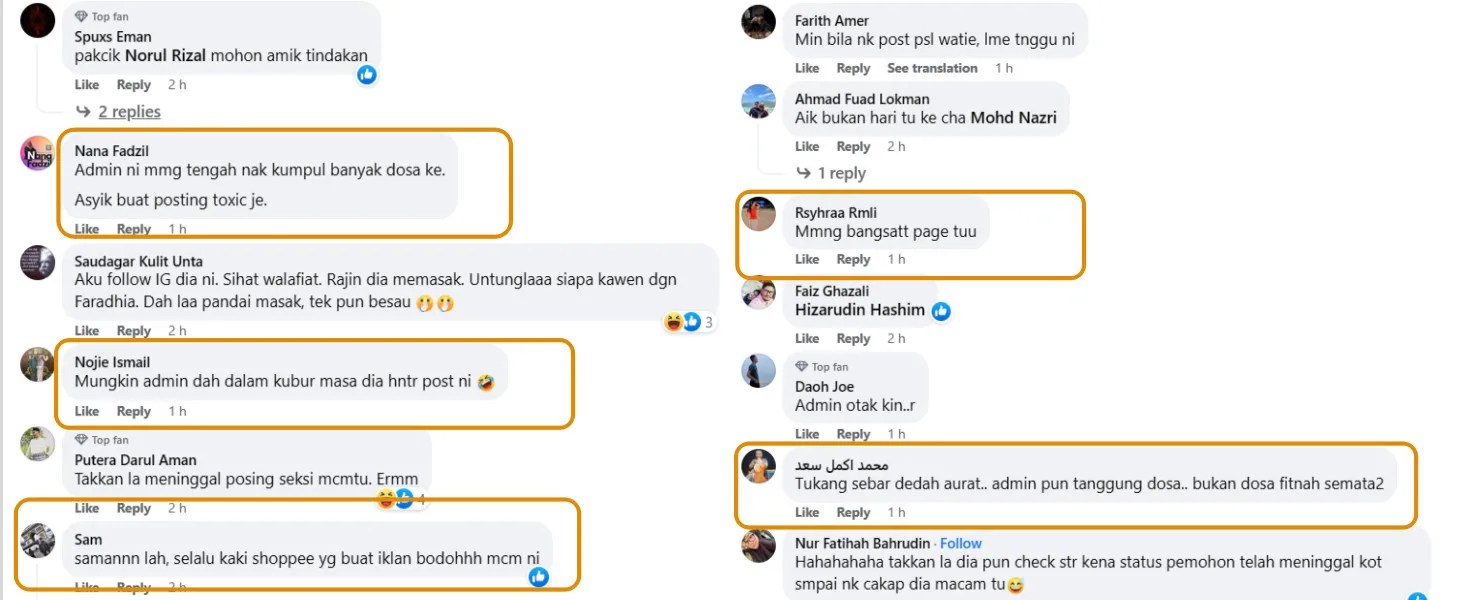
Task: Open Daoh Joe's profile avatar
Action: [x=758, y=371]
